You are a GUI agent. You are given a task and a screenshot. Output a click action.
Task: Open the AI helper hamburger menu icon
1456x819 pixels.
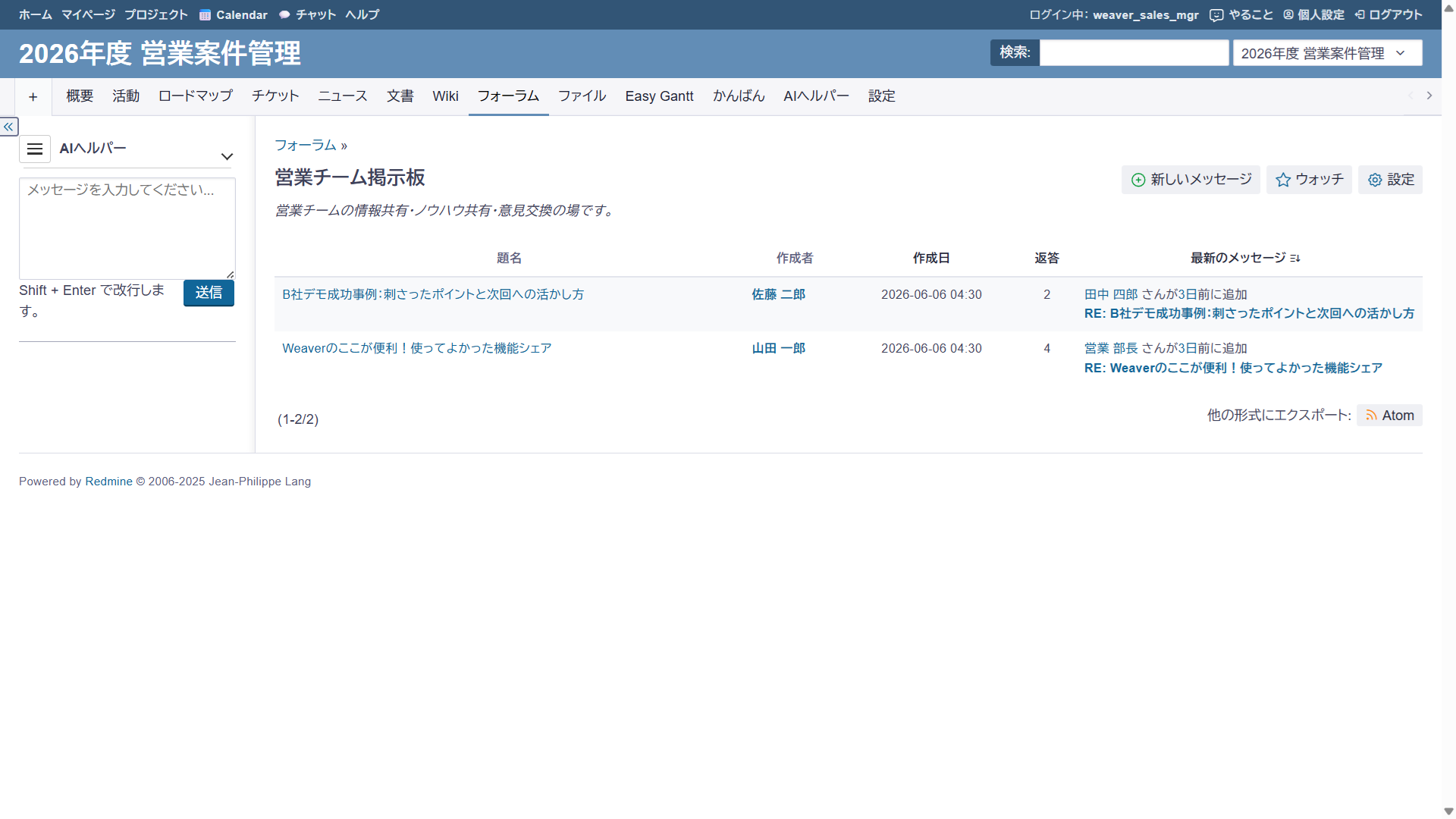click(x=35, y=149)
